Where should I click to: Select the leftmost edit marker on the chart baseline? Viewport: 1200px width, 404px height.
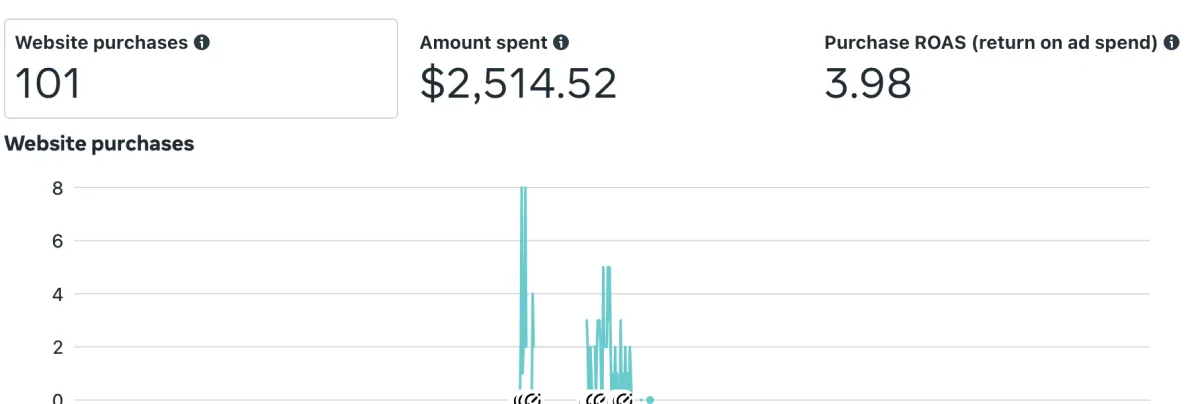coord(527,399)
